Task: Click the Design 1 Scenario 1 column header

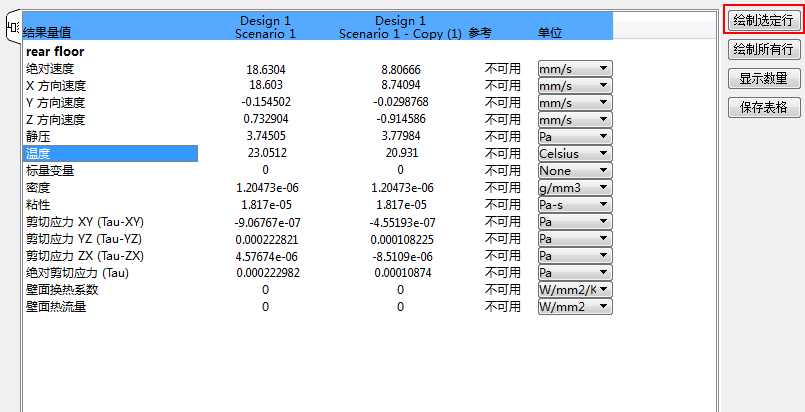Action: tap(265, 27)
